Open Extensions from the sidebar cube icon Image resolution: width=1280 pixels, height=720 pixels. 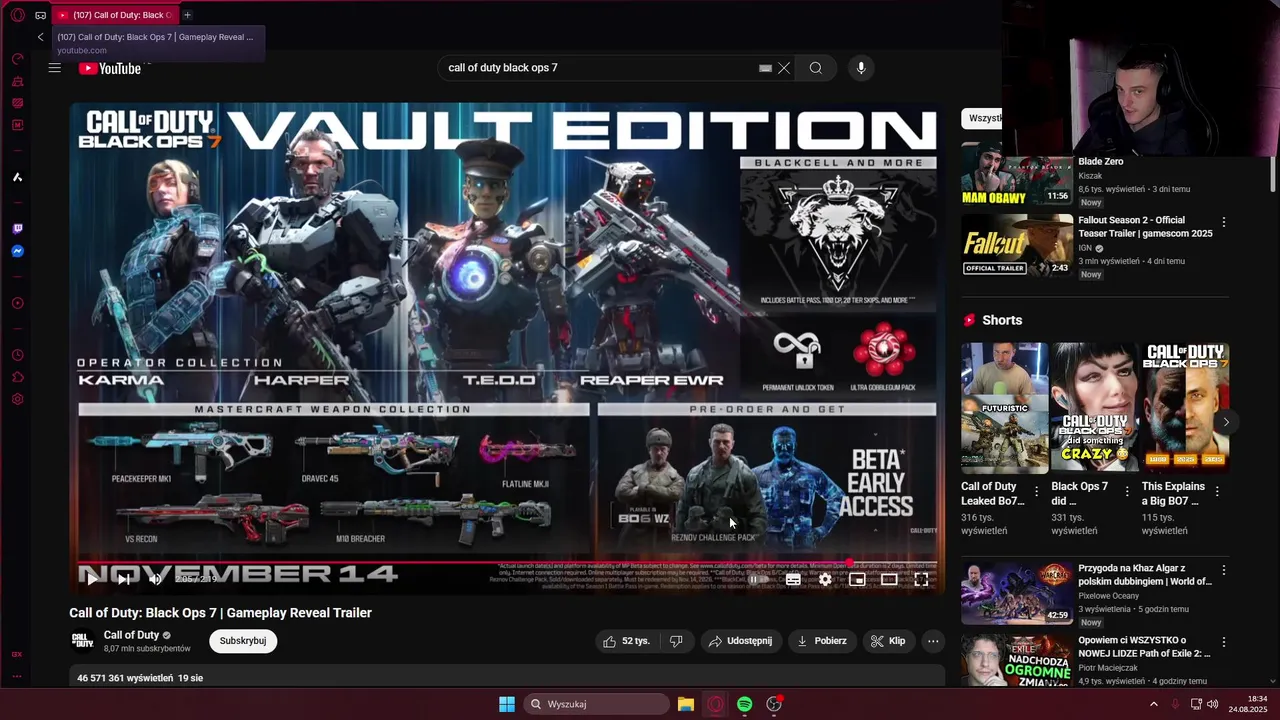click(x=17, y=377)
